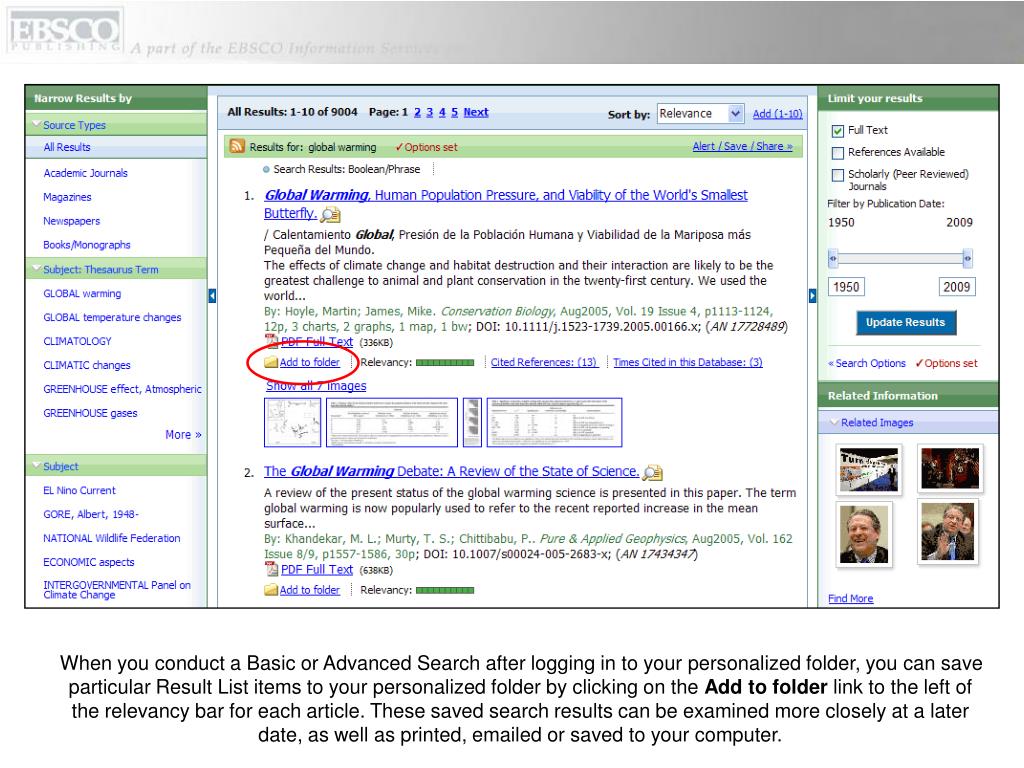Open Alert / Save / Share menu link

pos(743,146)
